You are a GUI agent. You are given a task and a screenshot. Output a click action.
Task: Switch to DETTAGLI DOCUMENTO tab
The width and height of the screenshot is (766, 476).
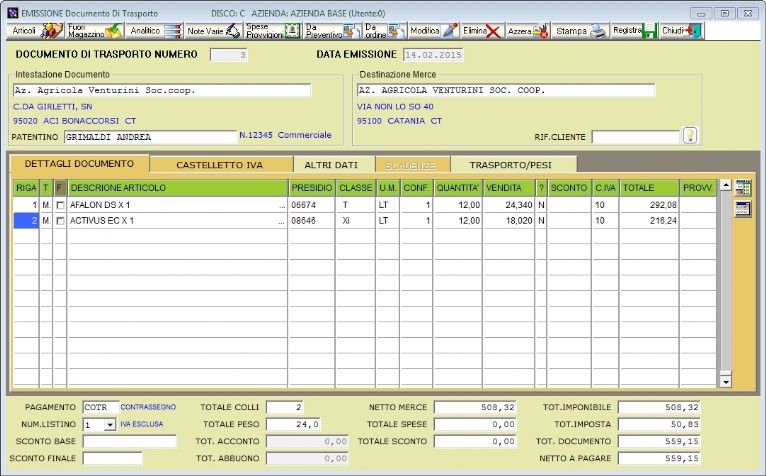click(79, 164)
